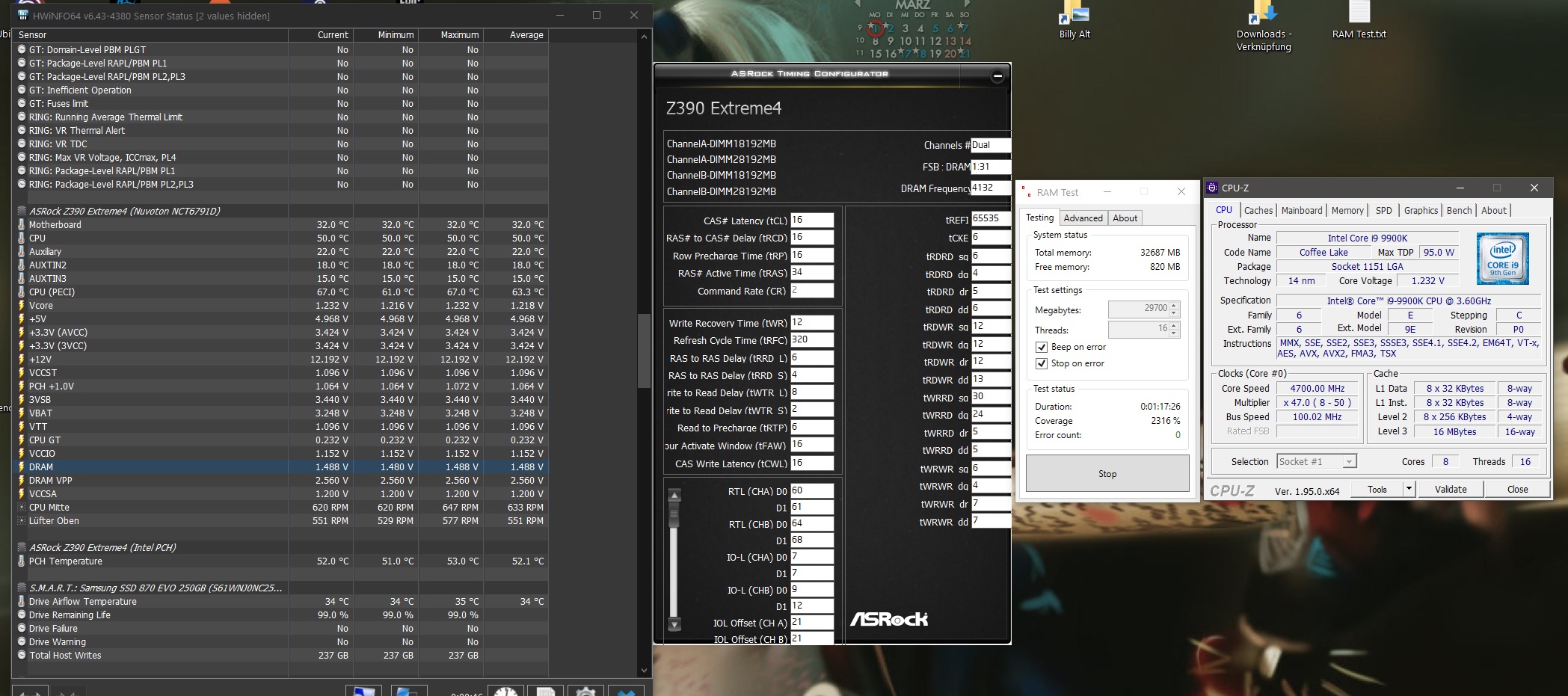Click the icon beside Drive Failure
1568x696 pixels.
tap(22, 629)
